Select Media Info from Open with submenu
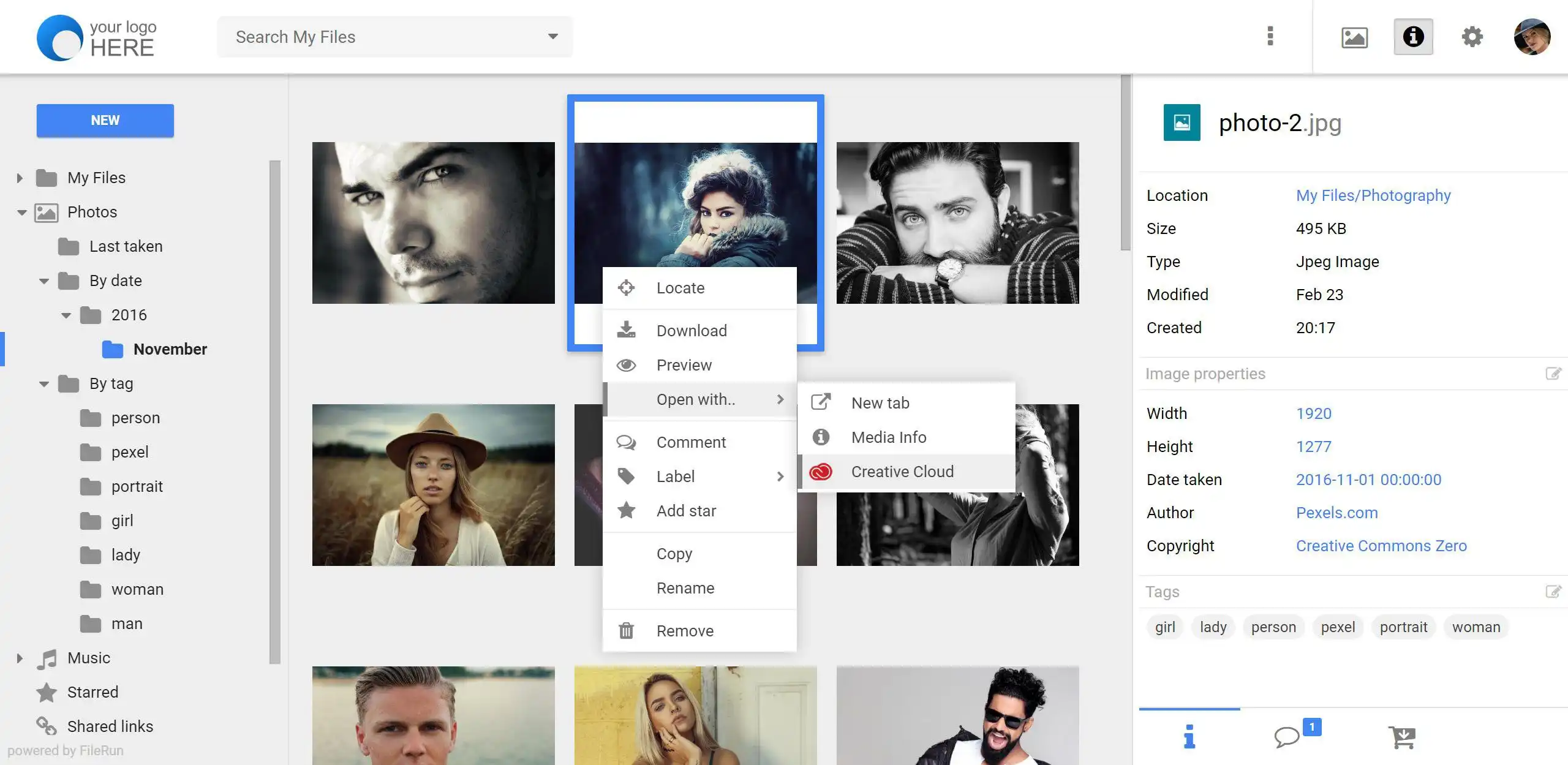 (887, 437)
